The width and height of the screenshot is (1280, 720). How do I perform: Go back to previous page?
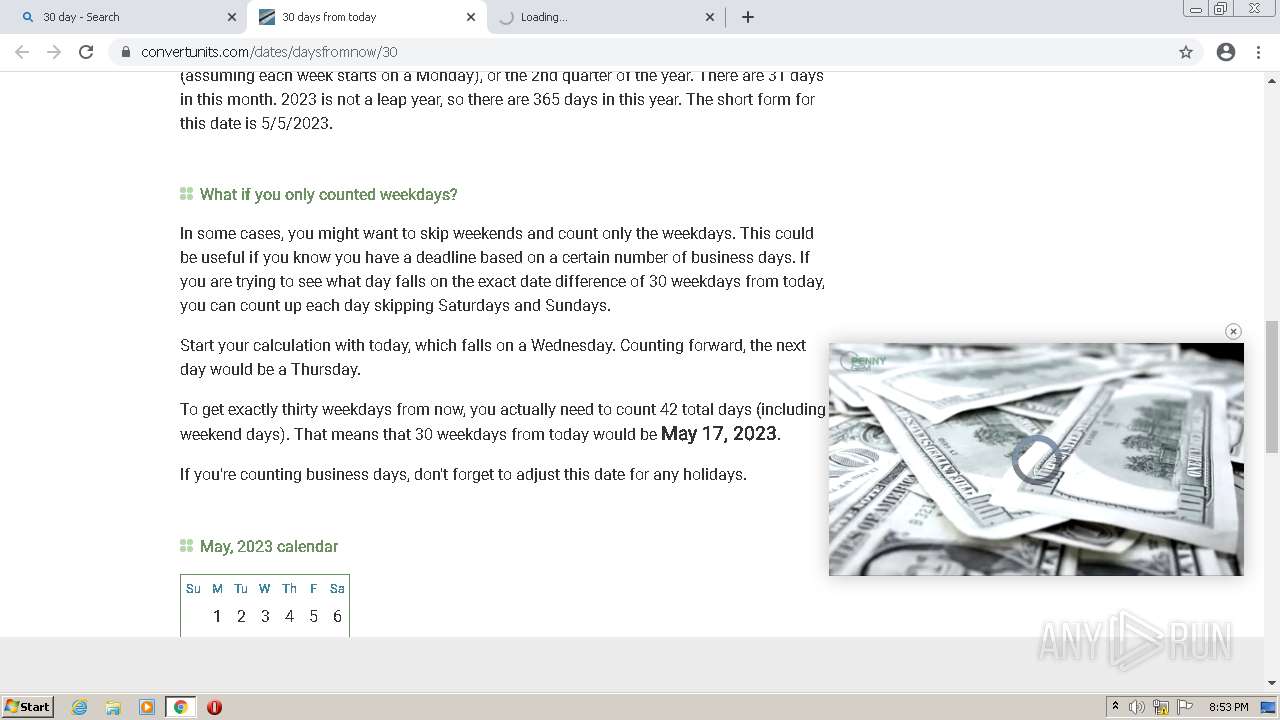point(22,52)
